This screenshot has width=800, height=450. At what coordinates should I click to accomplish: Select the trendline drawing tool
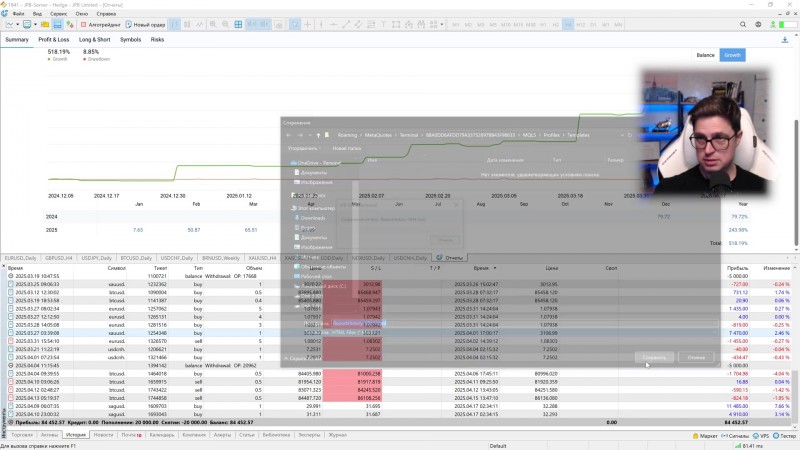346,24
